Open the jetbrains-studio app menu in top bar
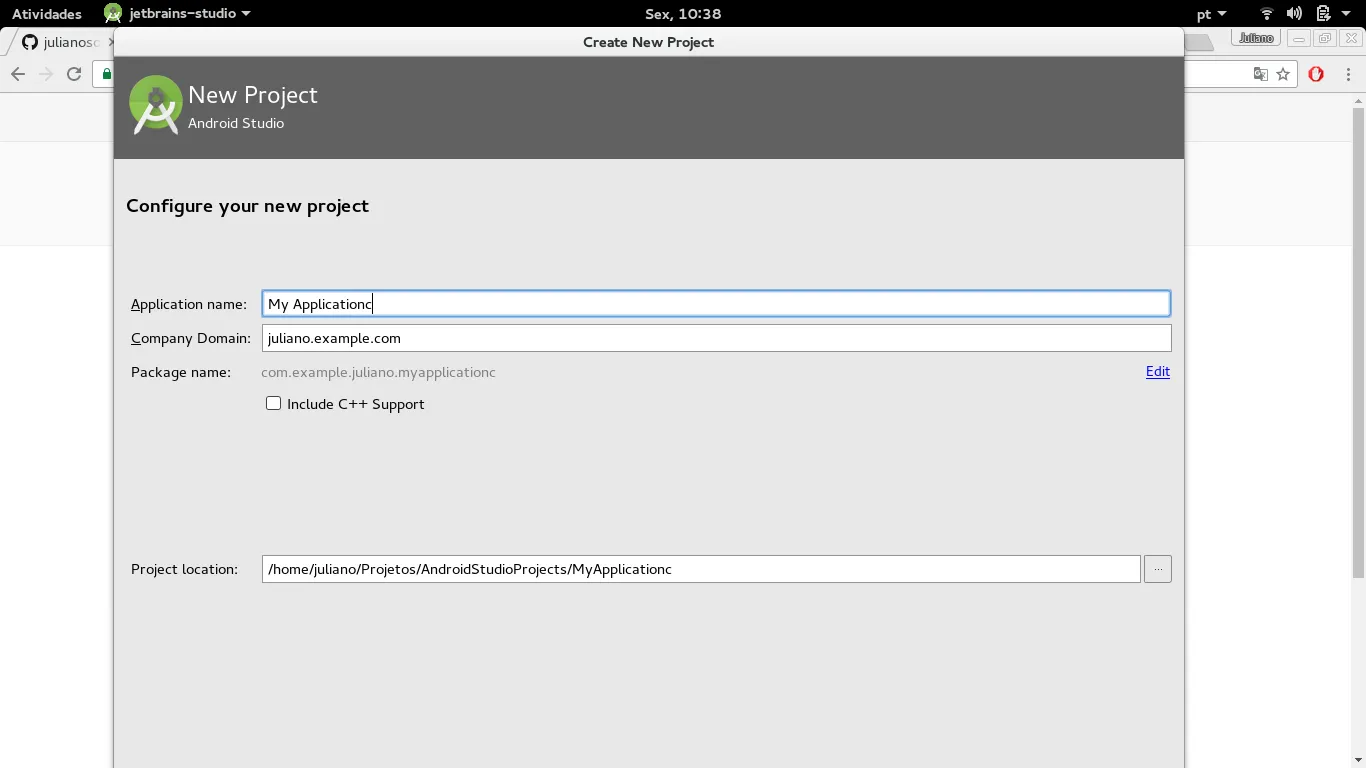Image resolution: width=1366 pixels, height=768 pixels. pyautogui.click(x=178, y=14)
